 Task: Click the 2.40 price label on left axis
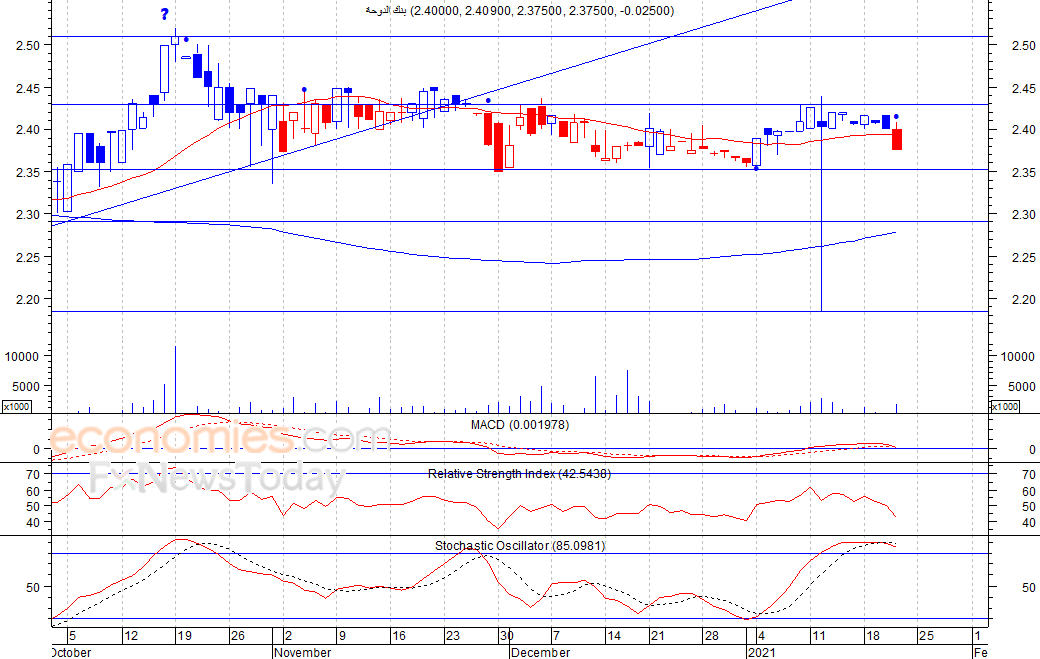point(29,130)
